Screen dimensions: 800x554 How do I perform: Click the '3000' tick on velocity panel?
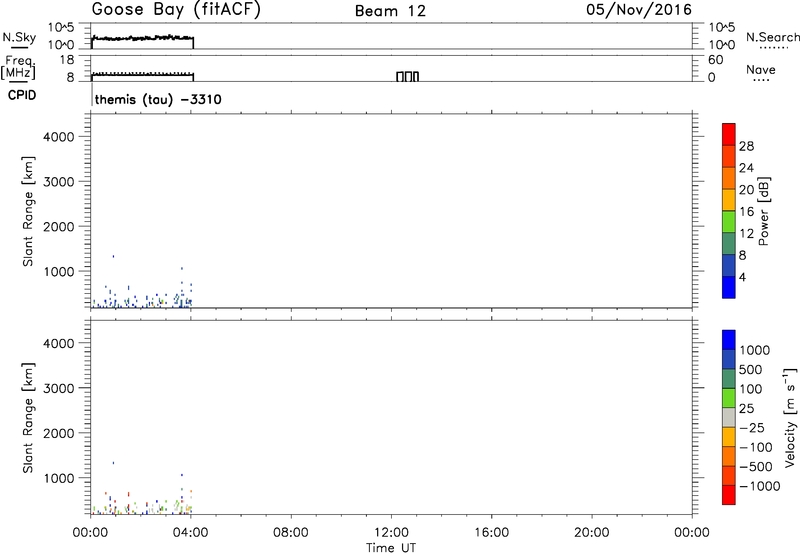(59, 388)
